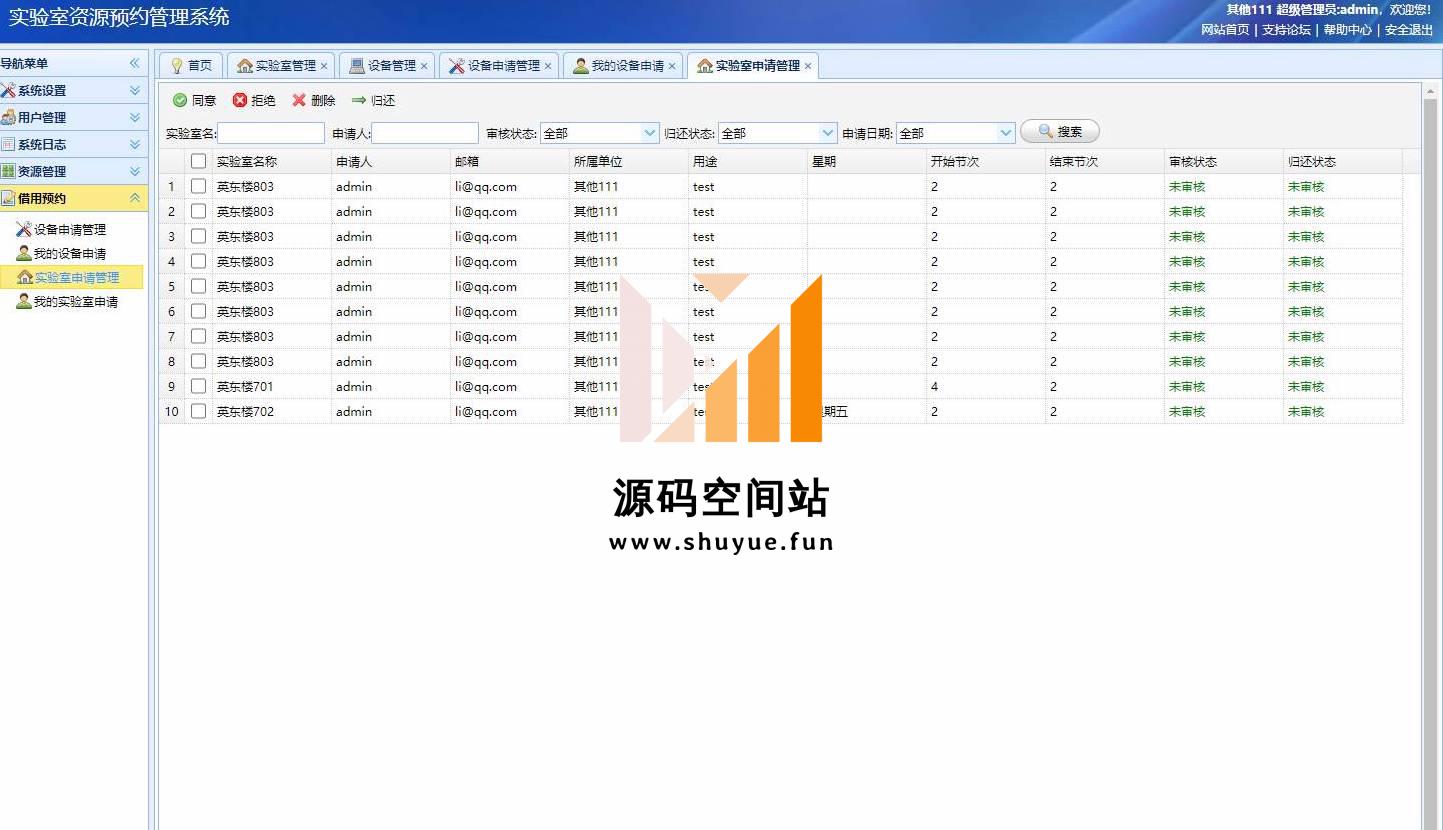Select the row 10 checkbox for 英东楼702

198,411
